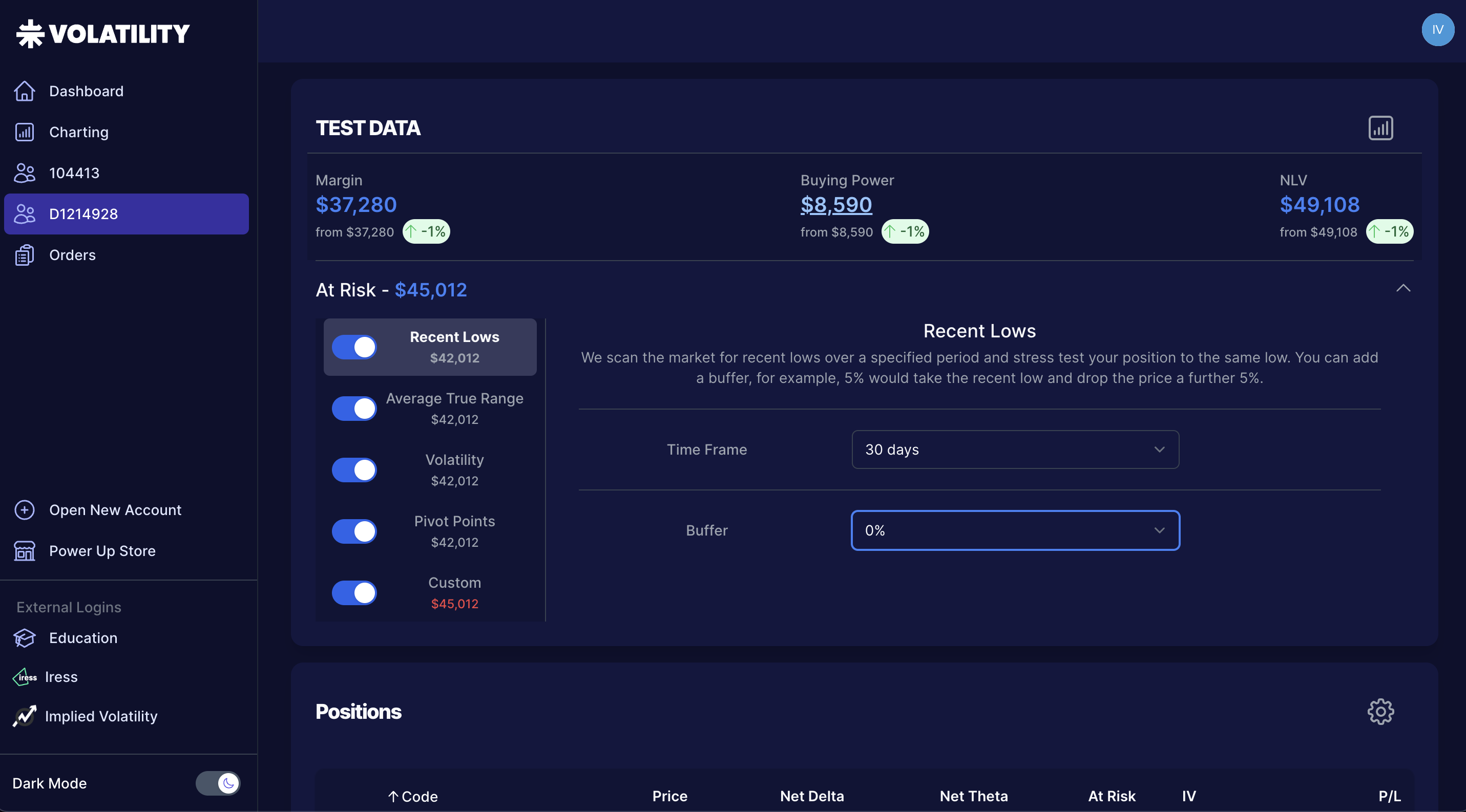Toggle the Pivot Points stress test off
1466x812 pixels.
(x=354, y=531)
